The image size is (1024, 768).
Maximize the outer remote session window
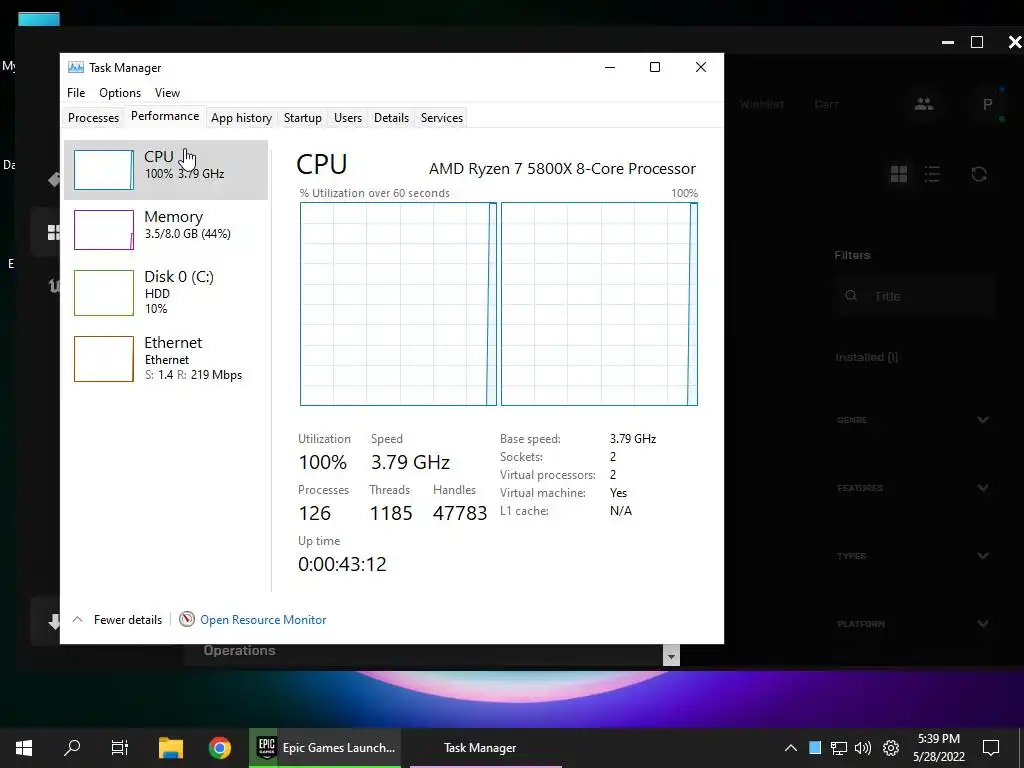(x=977, y=42)
